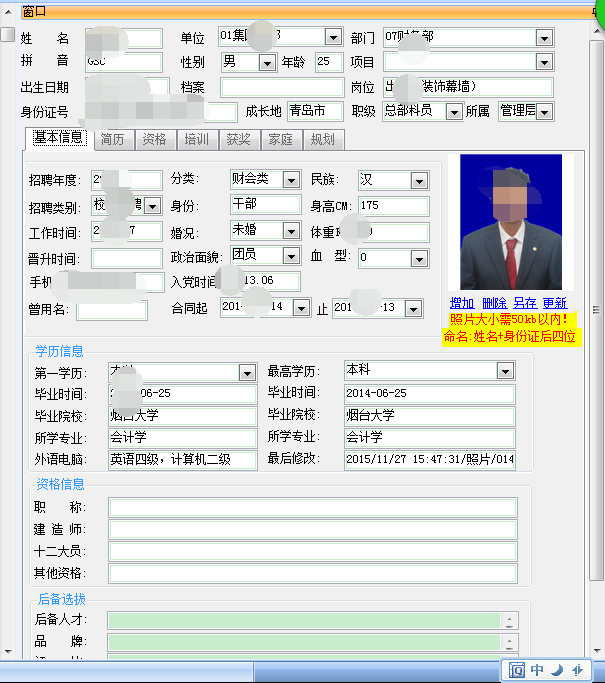Open the 分类 dropdown

(x=291, y=180)
